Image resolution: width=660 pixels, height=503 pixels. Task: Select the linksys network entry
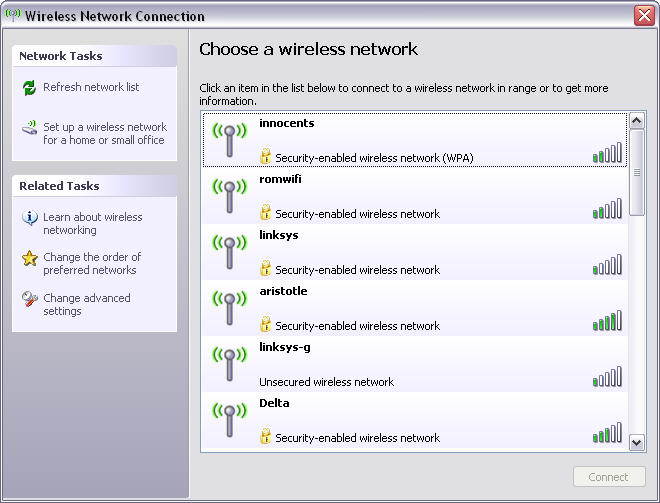[278, 236]
